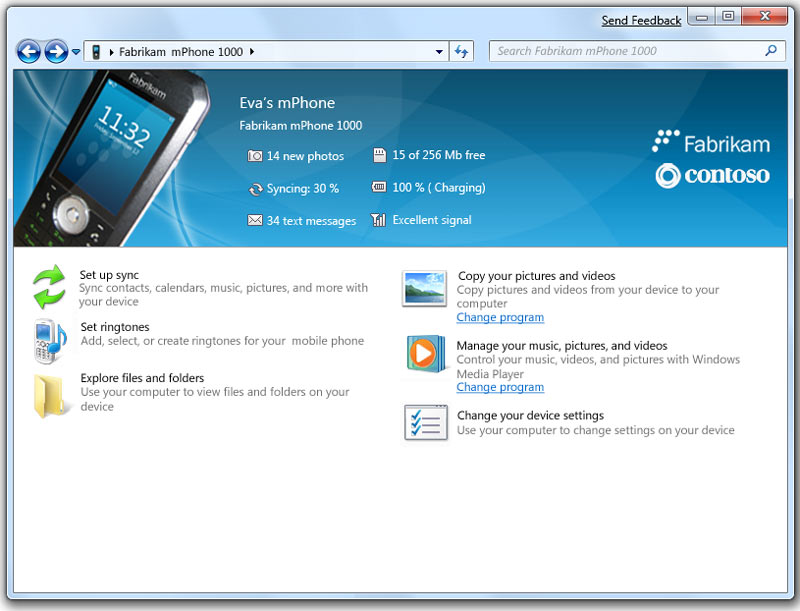
Task: Click the magnifying glass search icon
Action: pyautogui.click(x=771, y=50)
